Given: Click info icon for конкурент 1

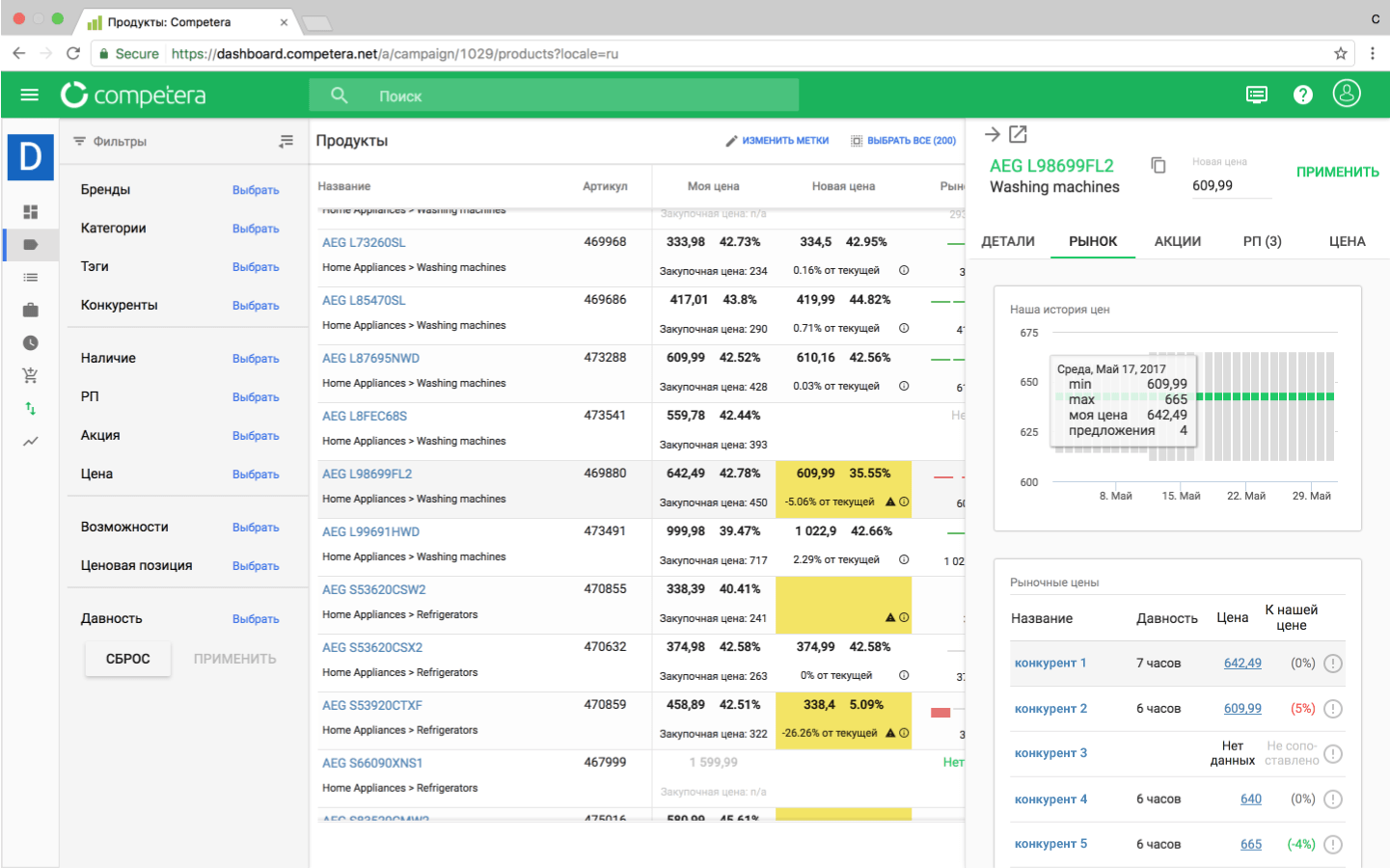Looking at the screenshot, I should [x=1332, y=664].
